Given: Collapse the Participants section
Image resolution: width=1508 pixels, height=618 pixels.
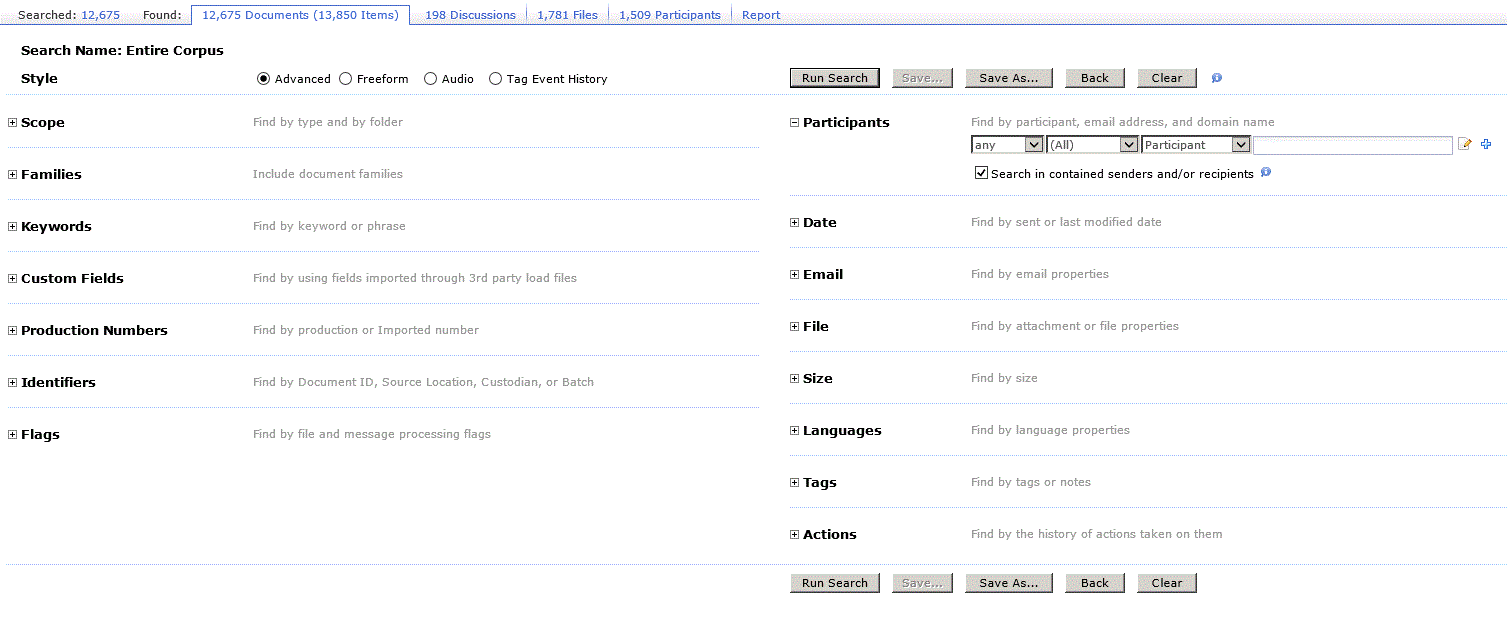Looking at the screenshot, I should pyautogui.click(x=795, y=123).
